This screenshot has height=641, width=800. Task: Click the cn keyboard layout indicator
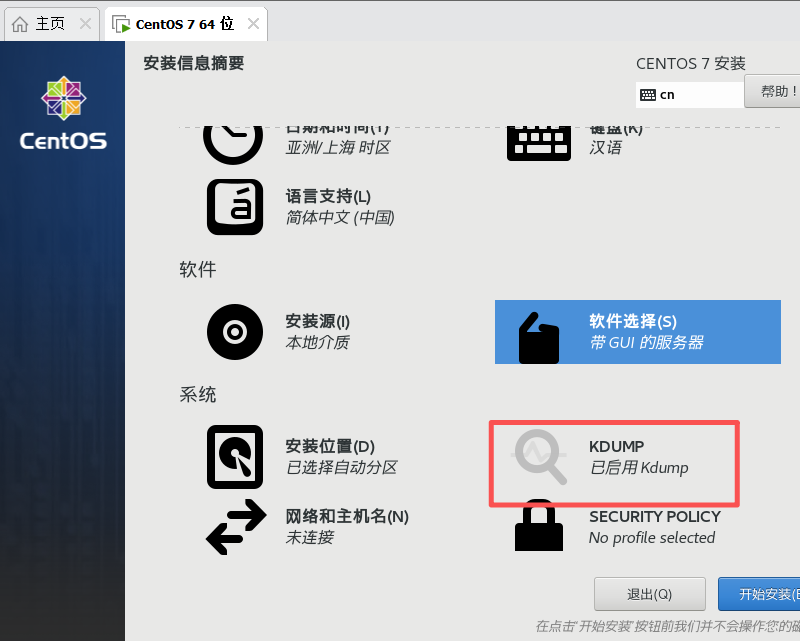coord(689,95)
